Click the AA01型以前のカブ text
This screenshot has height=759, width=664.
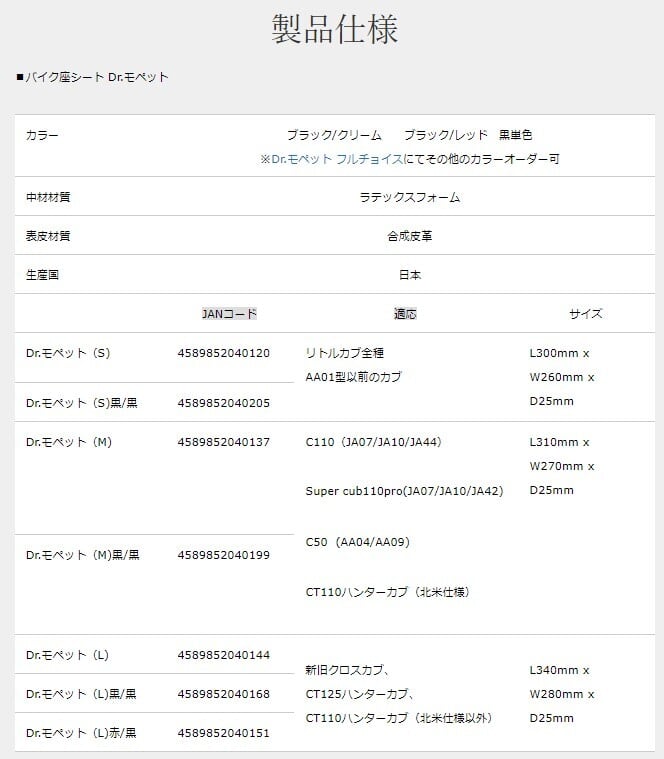(x=353, y=377)
